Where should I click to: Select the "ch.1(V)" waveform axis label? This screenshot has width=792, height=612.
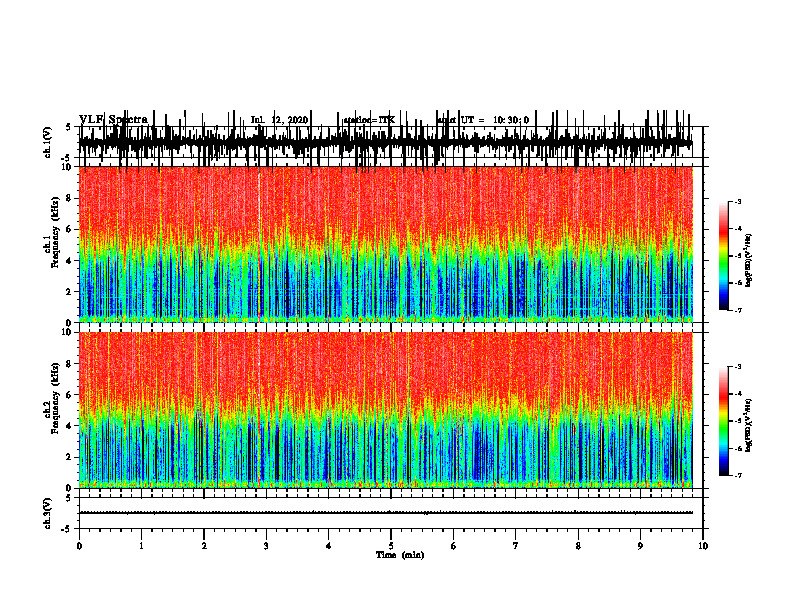(48, 142)
